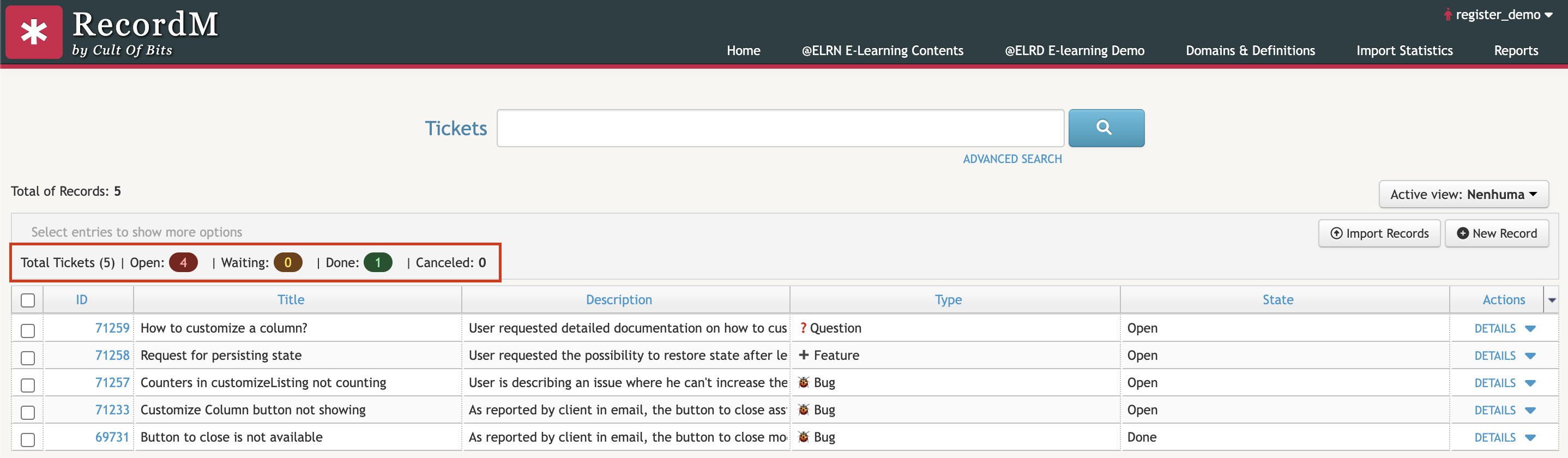
Task: Open DETAILS for ticket 69731
Action: point(1494,438)
